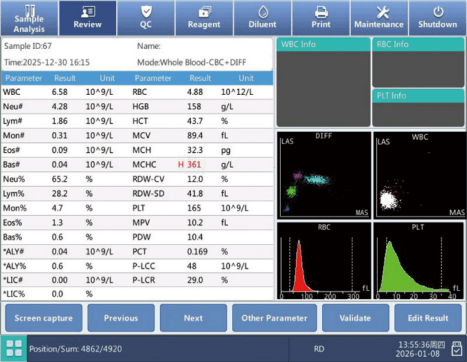Go to the Next sample
The height and width of the screenshot is (362, 467).
(193, 318)
